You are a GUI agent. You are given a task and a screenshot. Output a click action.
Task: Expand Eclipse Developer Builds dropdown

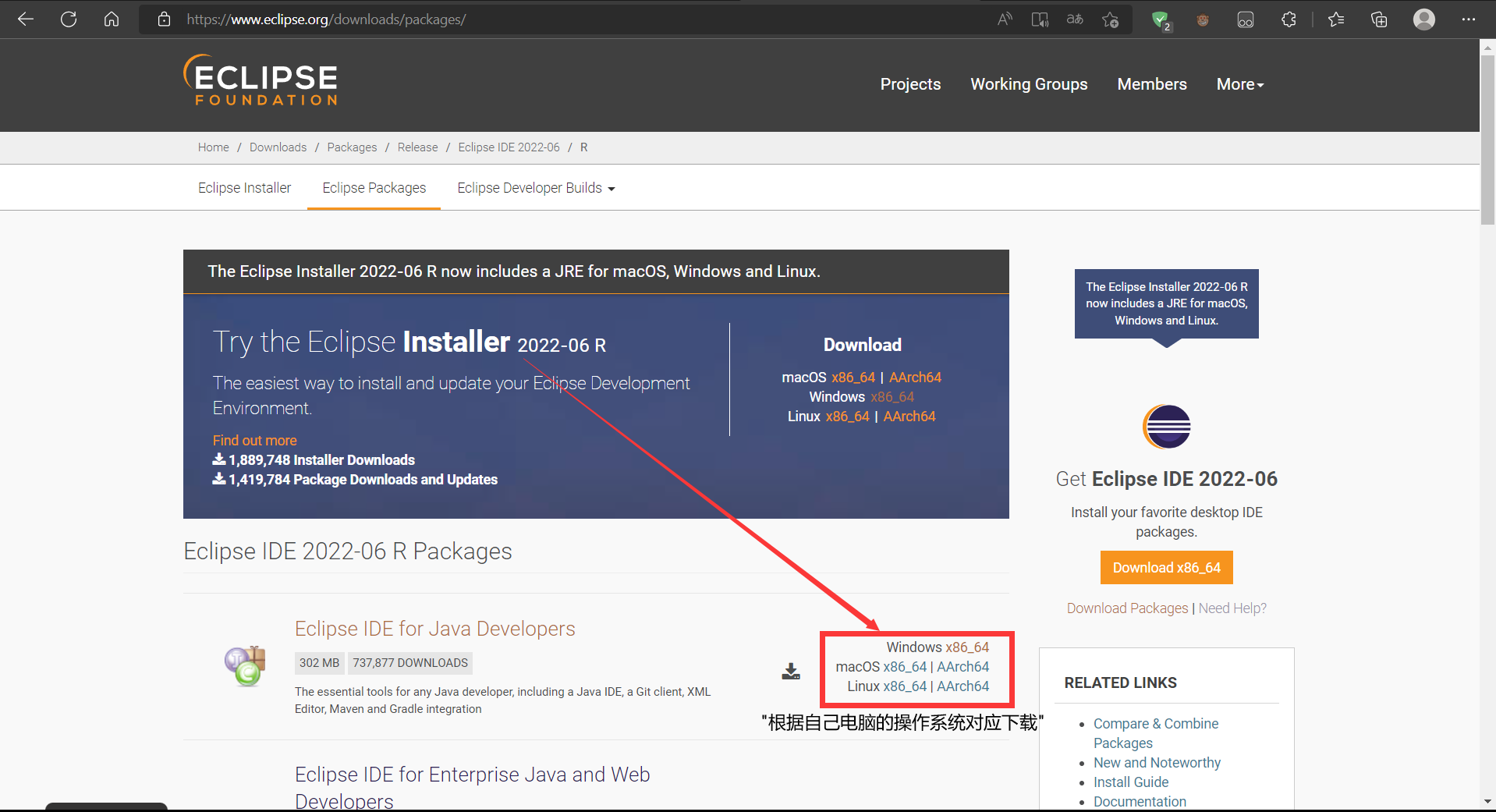536,188
